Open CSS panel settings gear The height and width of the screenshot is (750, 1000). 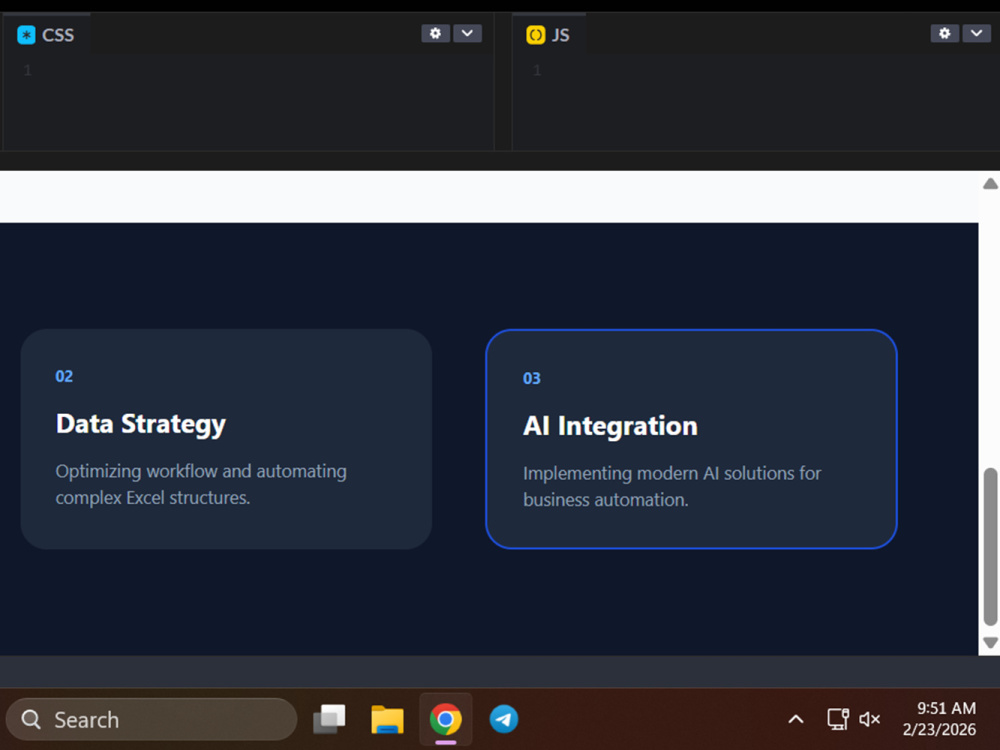coord(436,33)
